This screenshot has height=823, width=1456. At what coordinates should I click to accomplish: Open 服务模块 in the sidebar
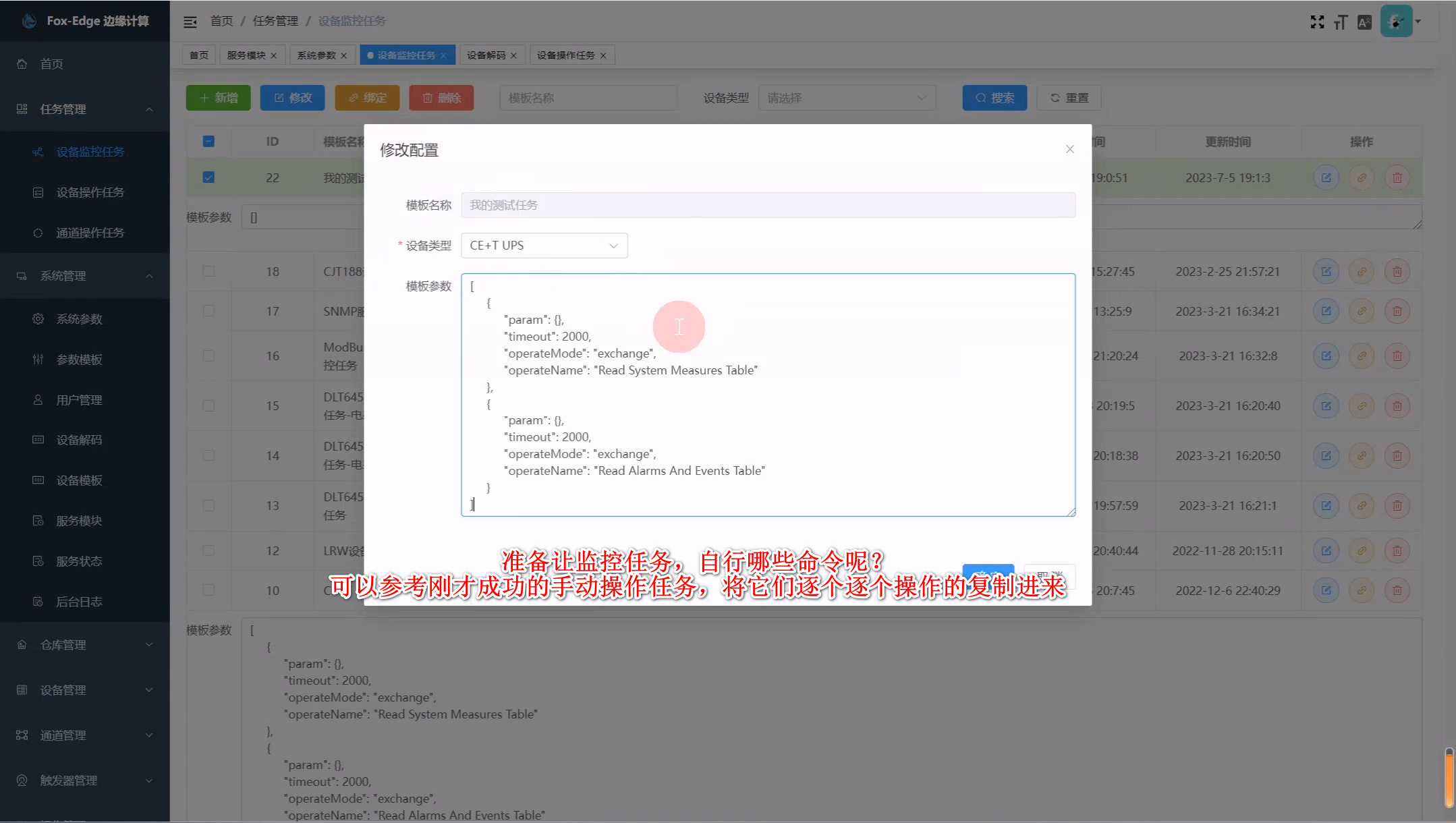[x=79, y=521]
